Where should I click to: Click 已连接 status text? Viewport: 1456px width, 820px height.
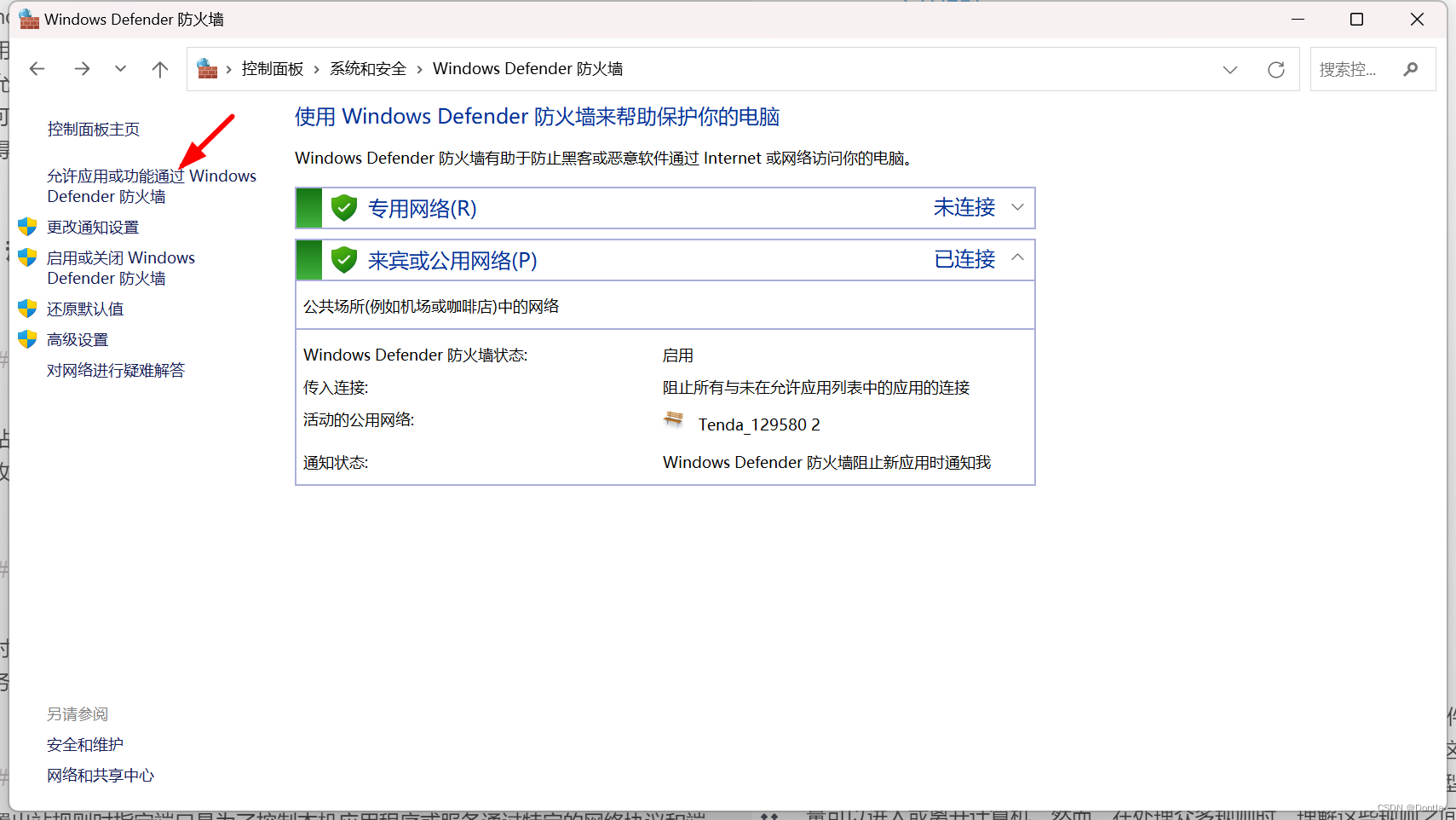[x=964, y=259]
